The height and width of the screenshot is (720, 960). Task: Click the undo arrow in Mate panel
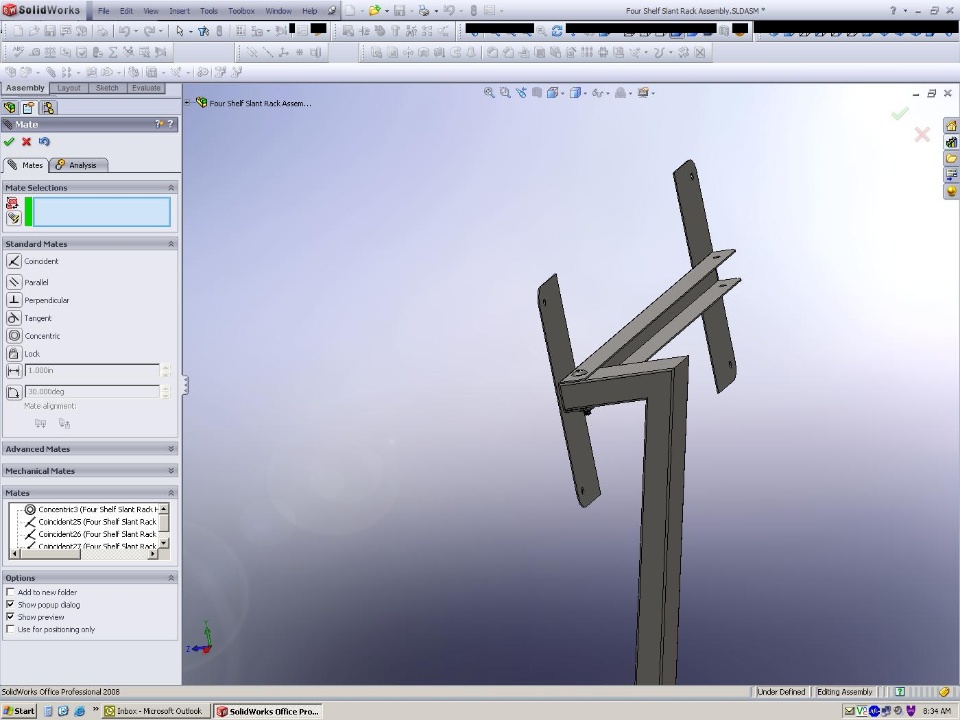pyautogui.click(x=44, y=142)
